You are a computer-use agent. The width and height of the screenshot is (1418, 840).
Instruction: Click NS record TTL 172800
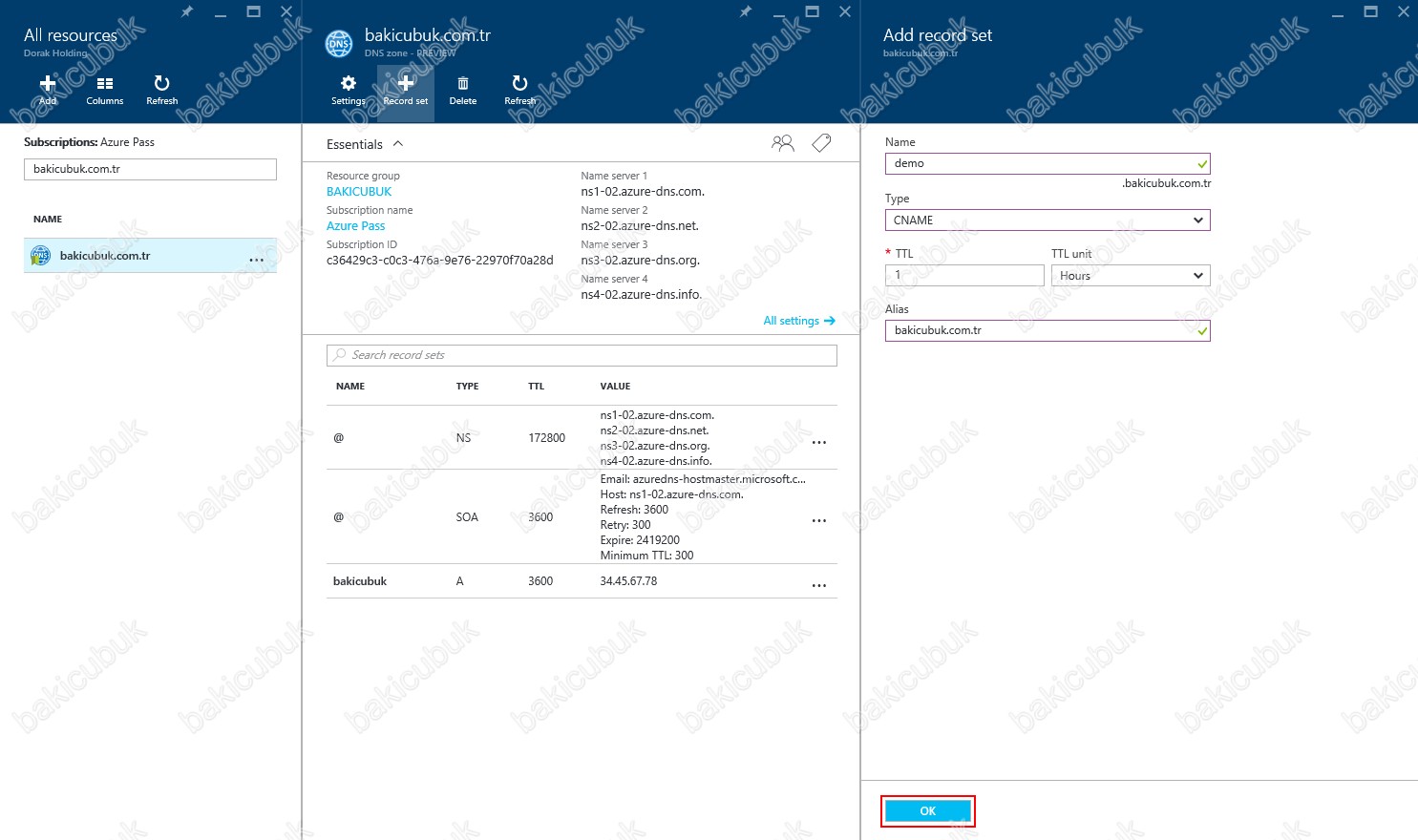[x=546, y=438]
